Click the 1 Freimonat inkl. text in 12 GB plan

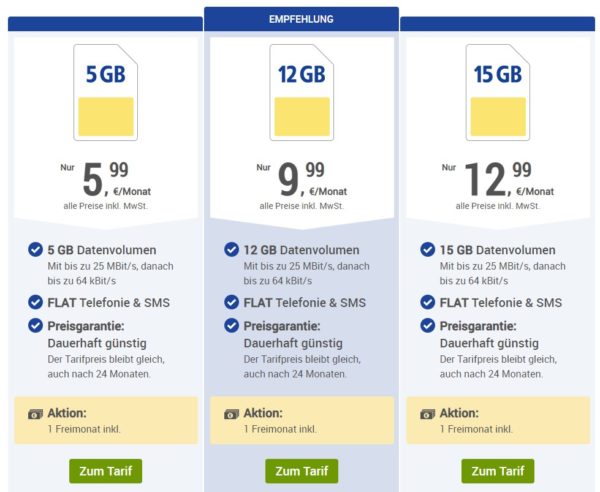point(280,429)
